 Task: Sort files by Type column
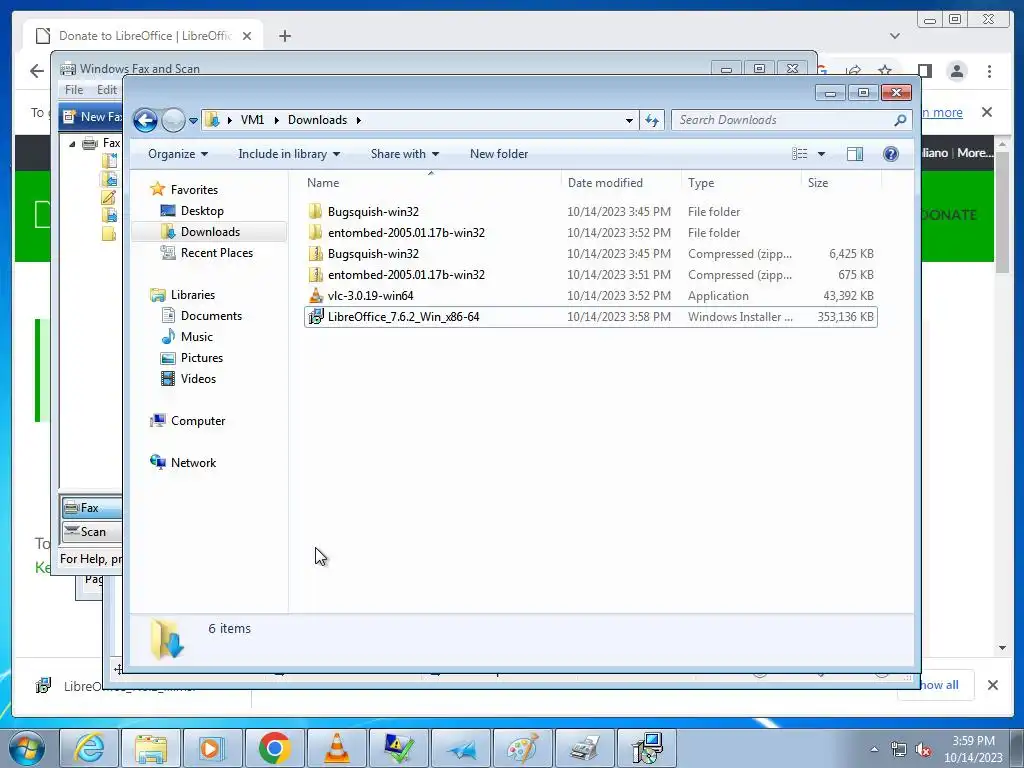point(741,183)
